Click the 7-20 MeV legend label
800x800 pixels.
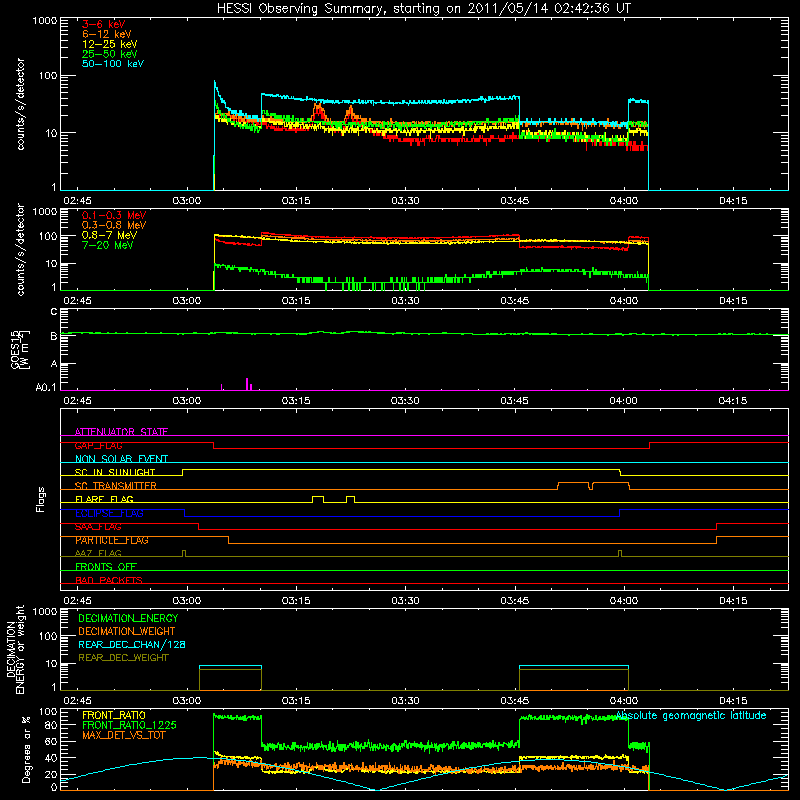(107, 245)
